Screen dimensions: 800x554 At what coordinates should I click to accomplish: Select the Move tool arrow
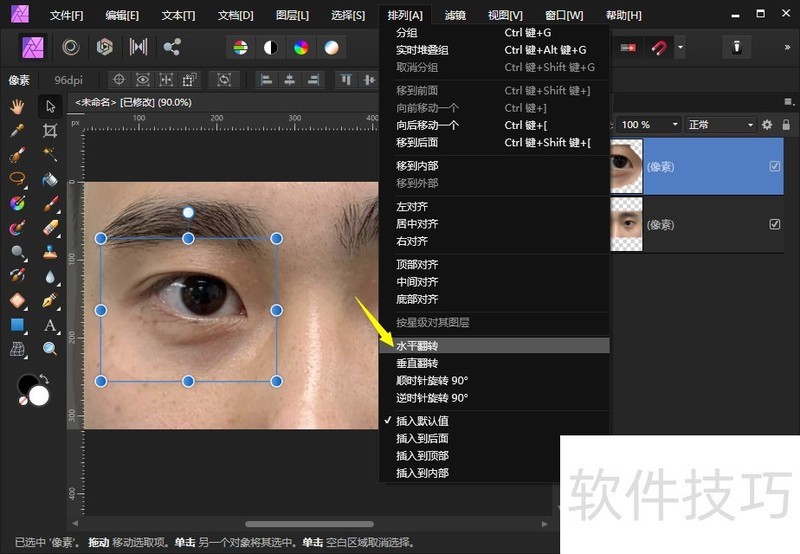pos(50,107)
